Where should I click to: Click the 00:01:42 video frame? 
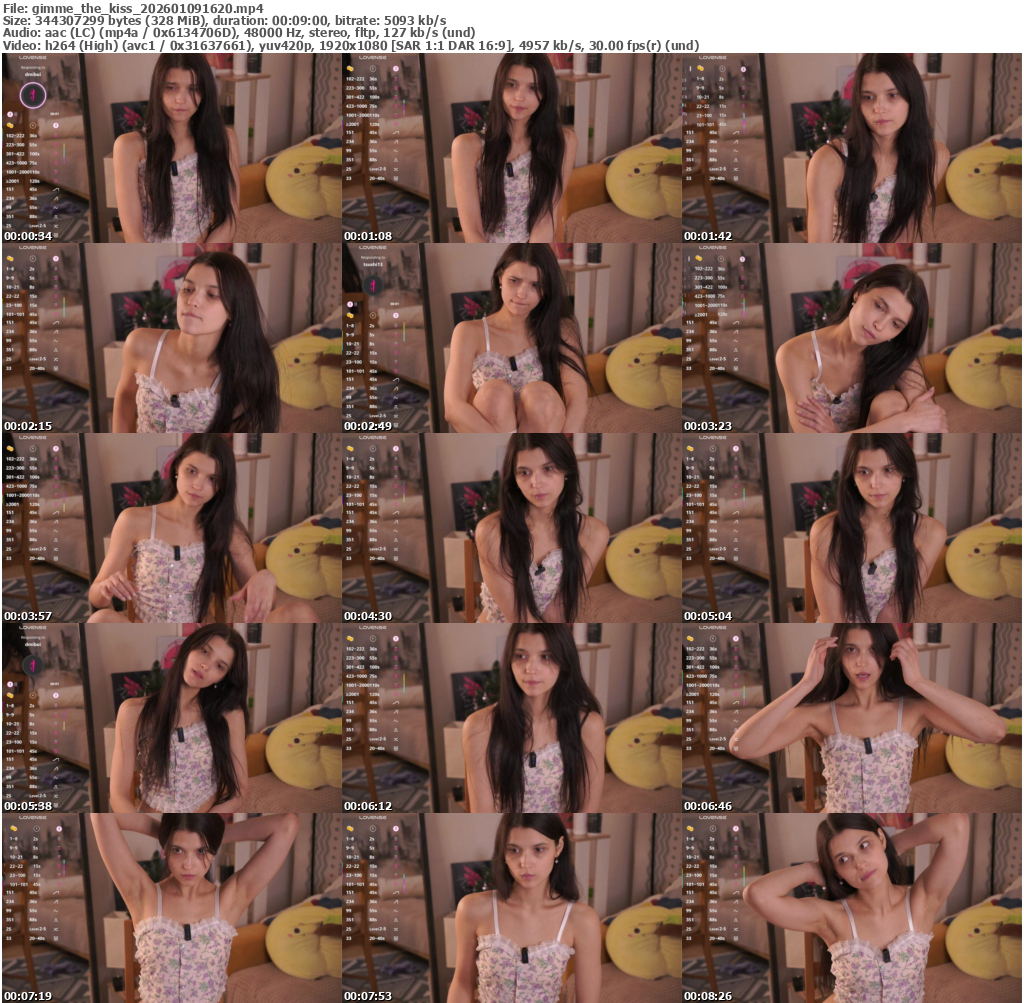point(851,148)
